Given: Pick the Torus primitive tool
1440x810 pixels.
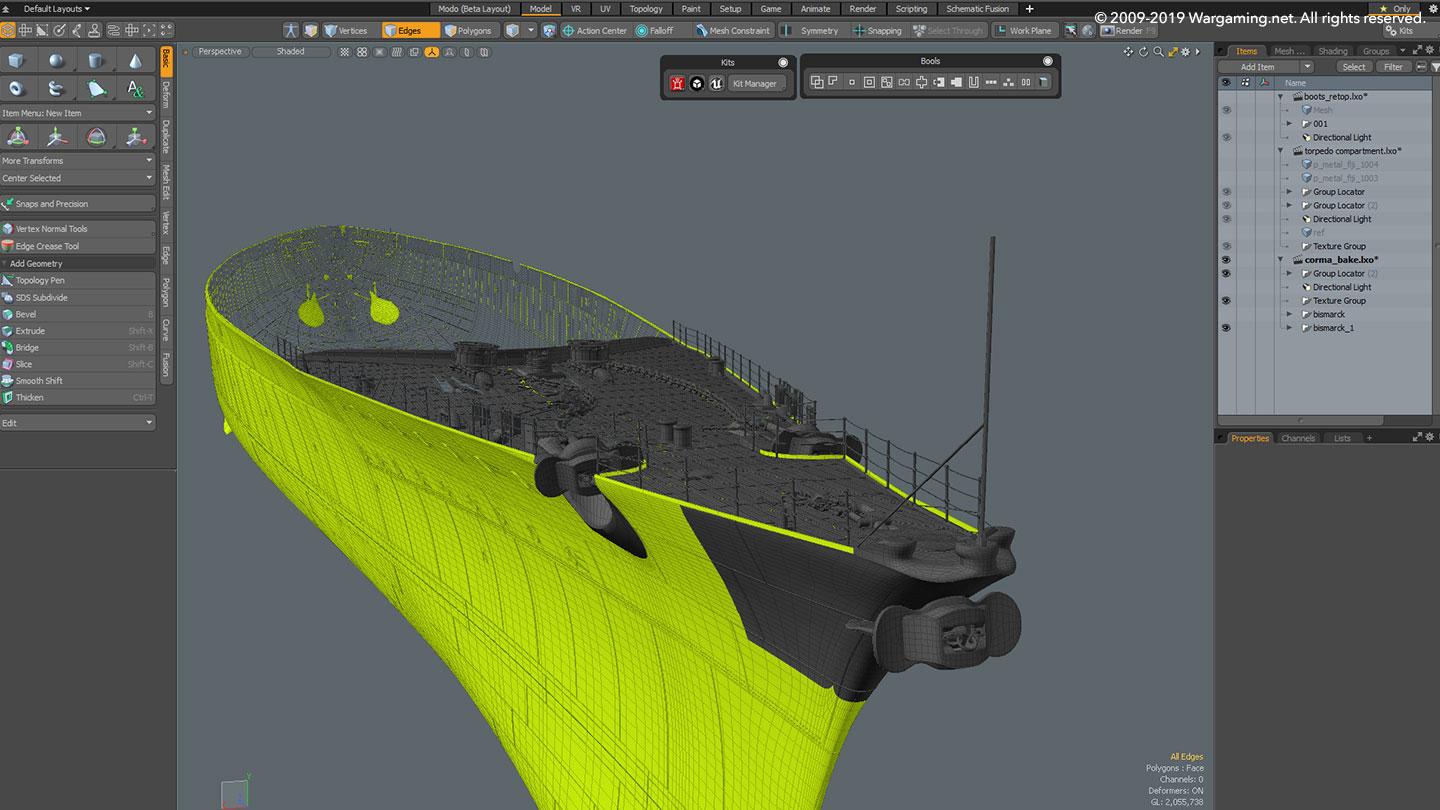Looking at the screenshot, I should (16, 89).
